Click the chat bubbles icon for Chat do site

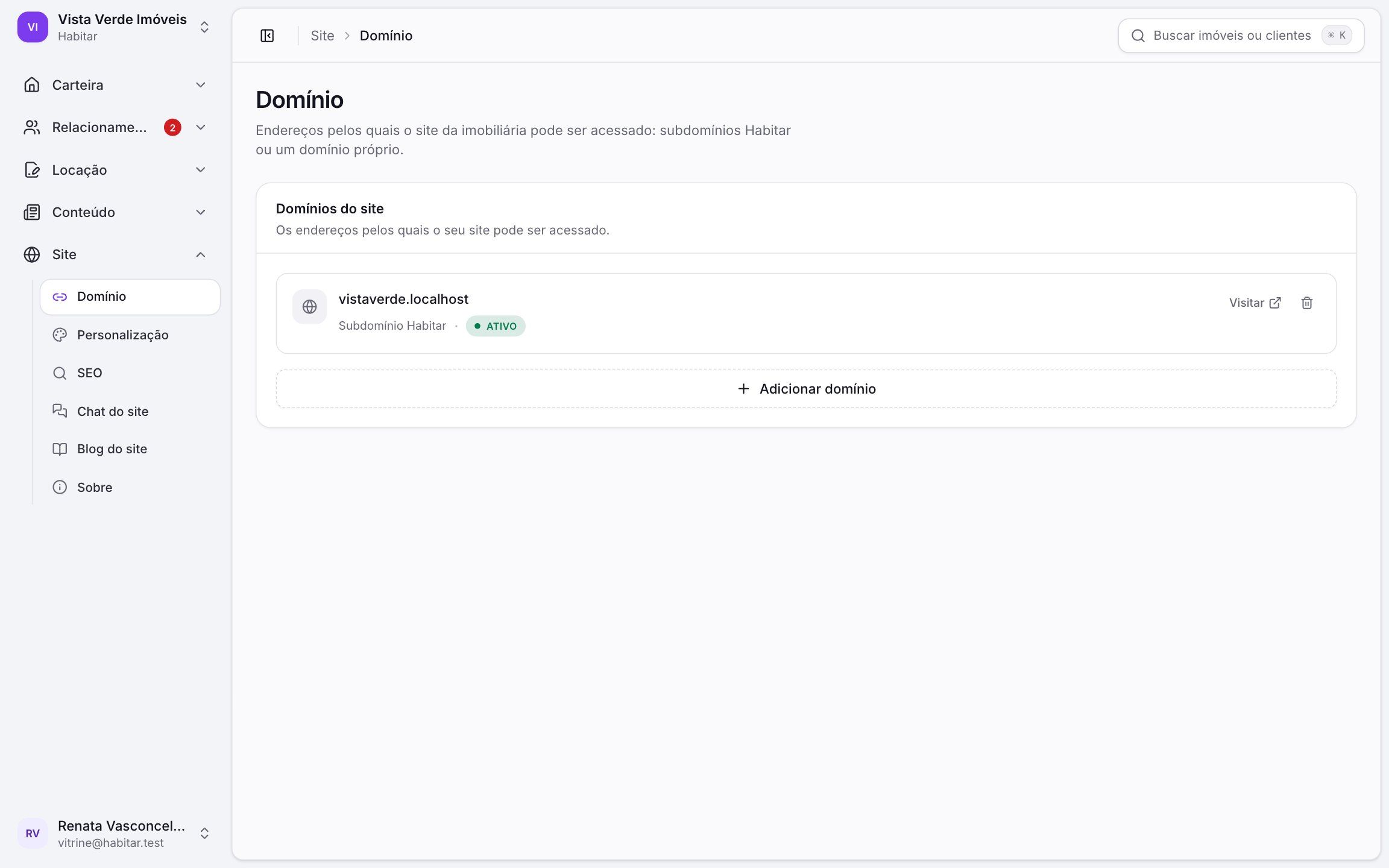tap(60, 411)
